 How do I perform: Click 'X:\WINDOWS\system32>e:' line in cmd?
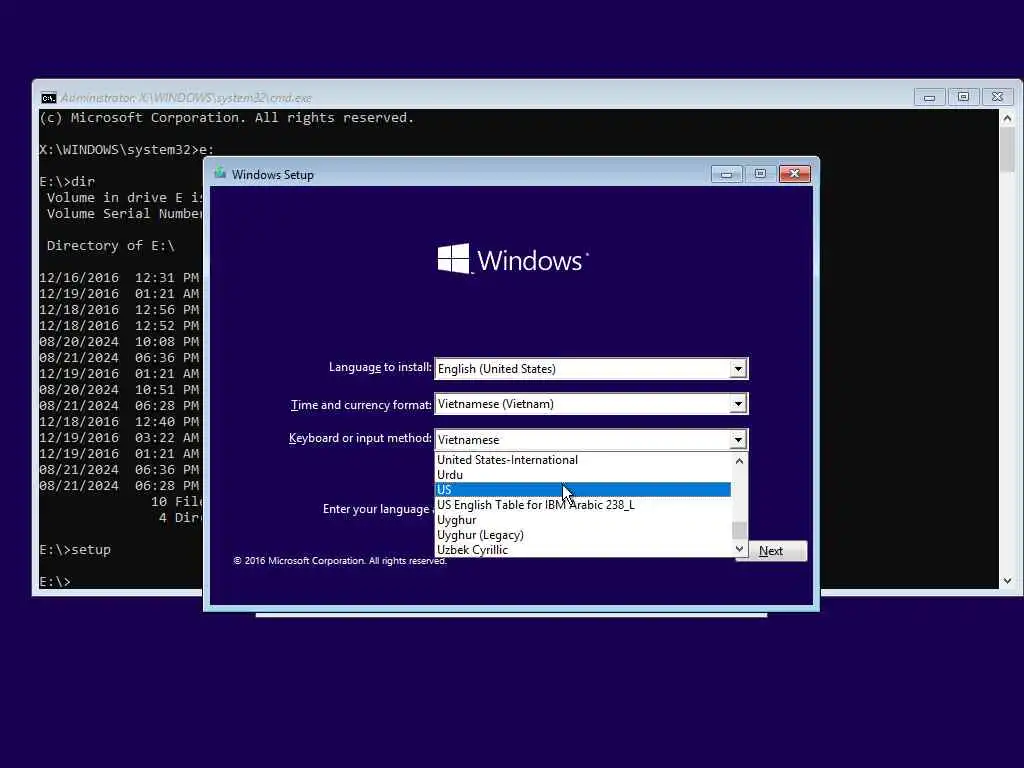pyautogui.click(x=127, y=150)
